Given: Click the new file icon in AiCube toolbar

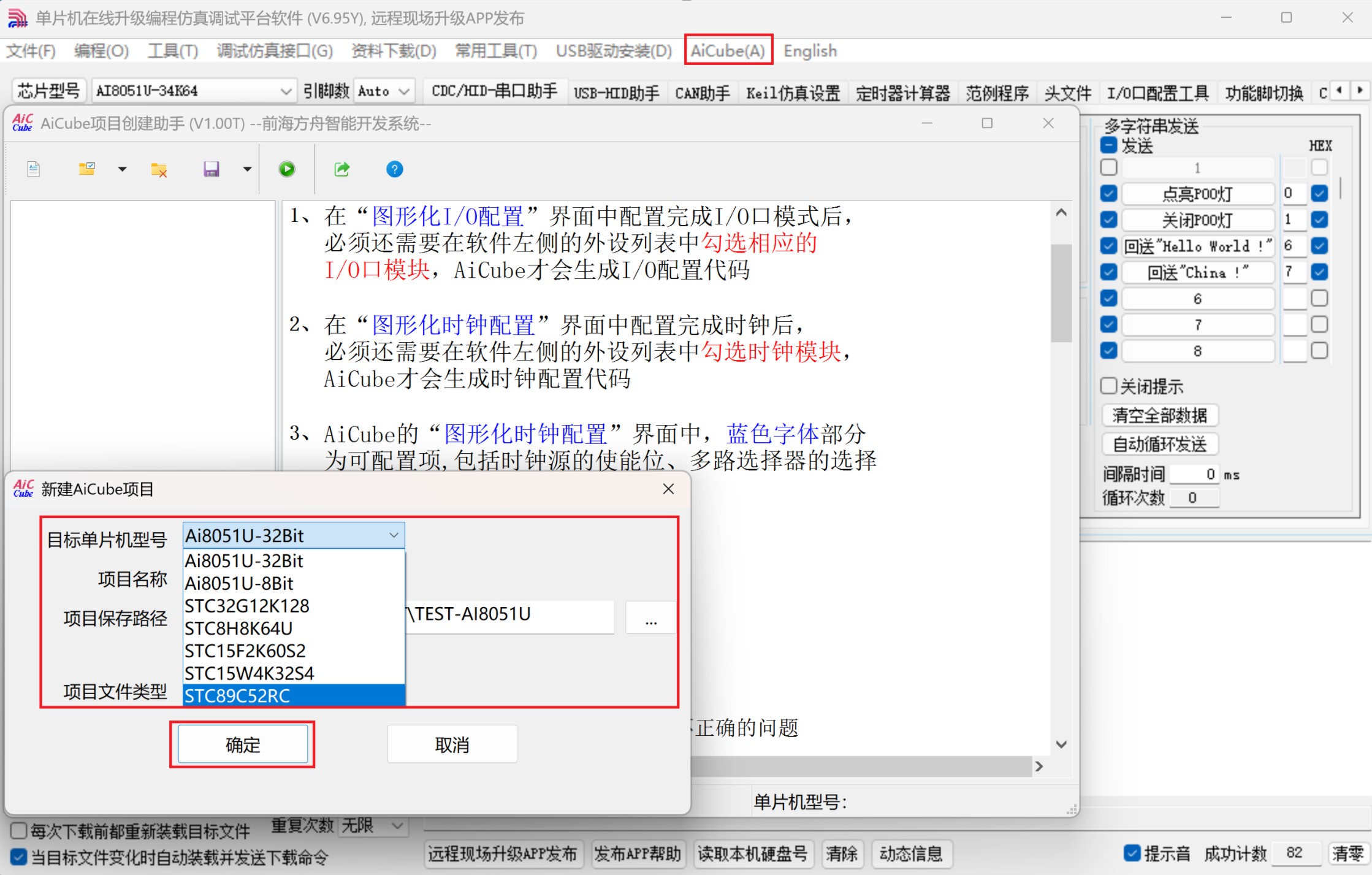Looking at the screenshot, I should (34, 169).
